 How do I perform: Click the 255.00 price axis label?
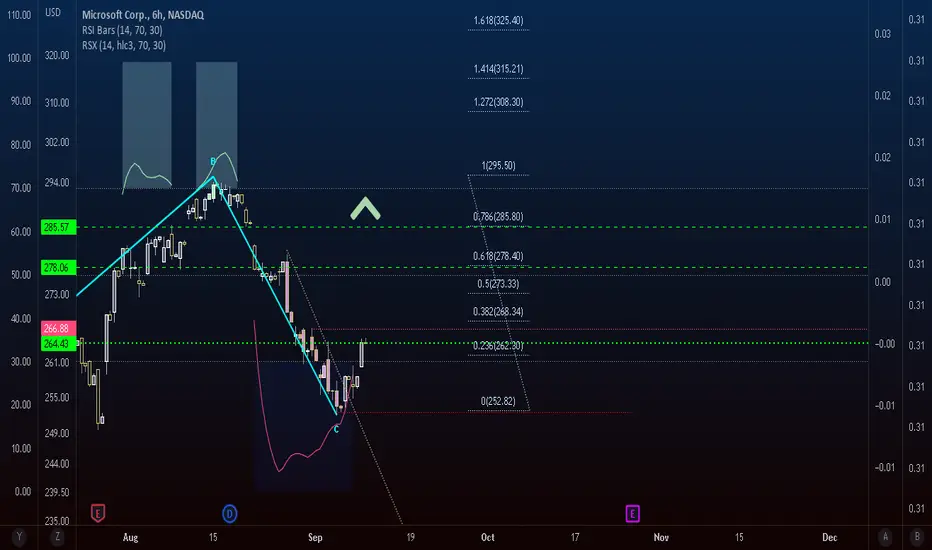57,398
